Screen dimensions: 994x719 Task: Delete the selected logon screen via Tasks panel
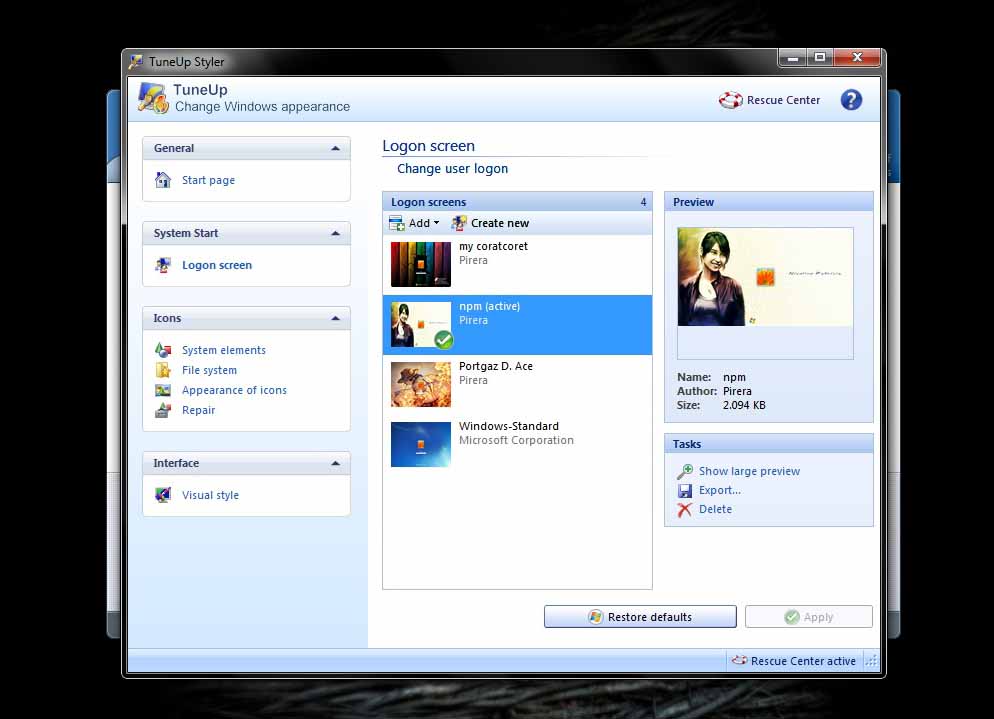click(x=714, y=509)
